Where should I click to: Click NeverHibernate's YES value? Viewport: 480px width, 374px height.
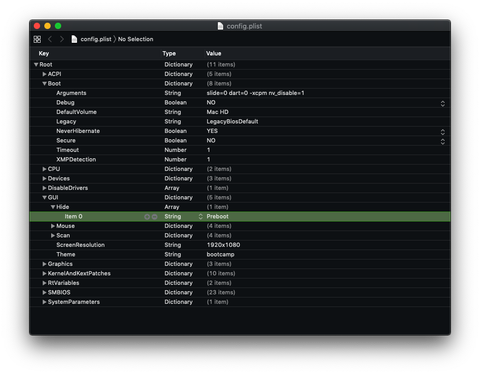[212, 131]
